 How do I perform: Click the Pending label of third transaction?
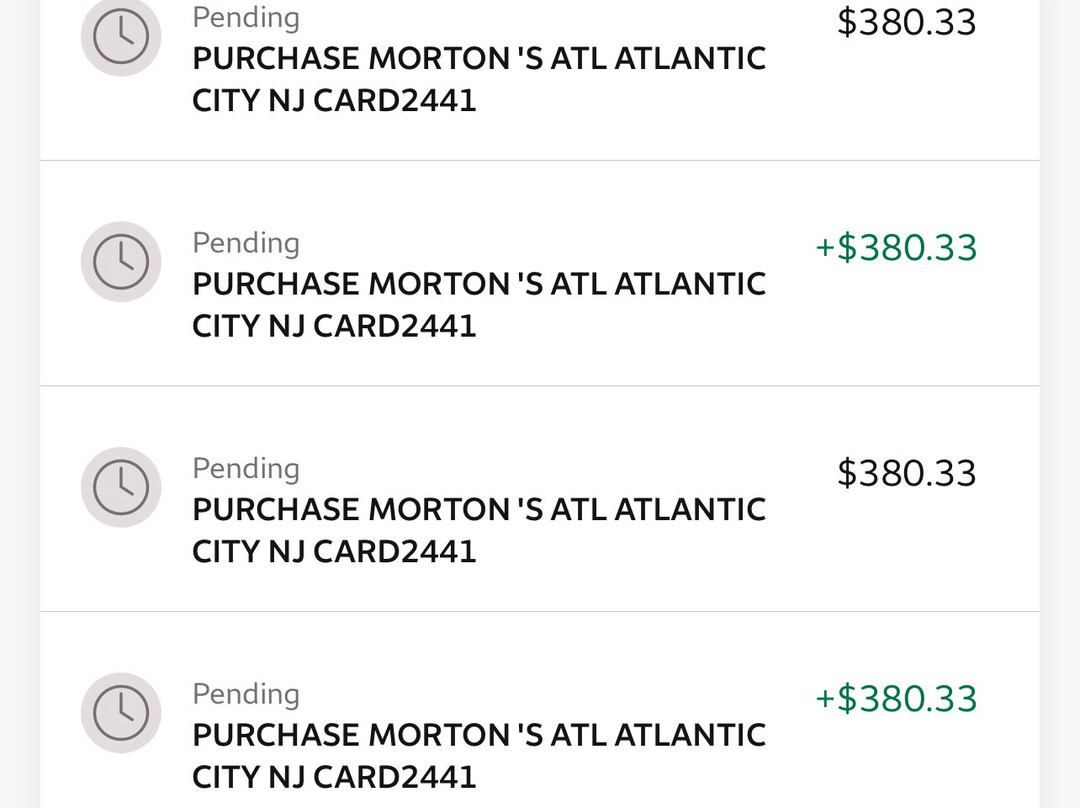pos(246,468)
